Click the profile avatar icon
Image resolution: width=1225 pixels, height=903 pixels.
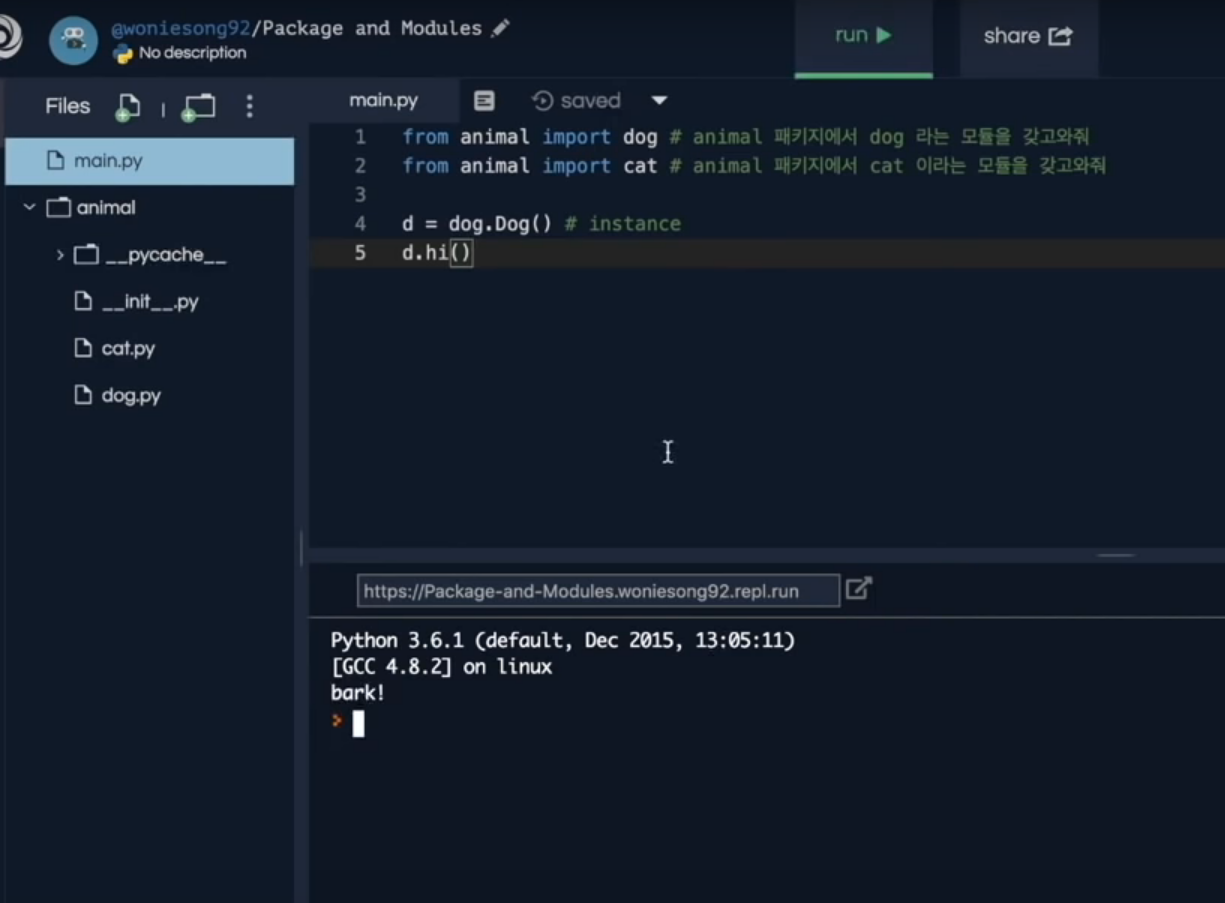click(x=73, y=39)
